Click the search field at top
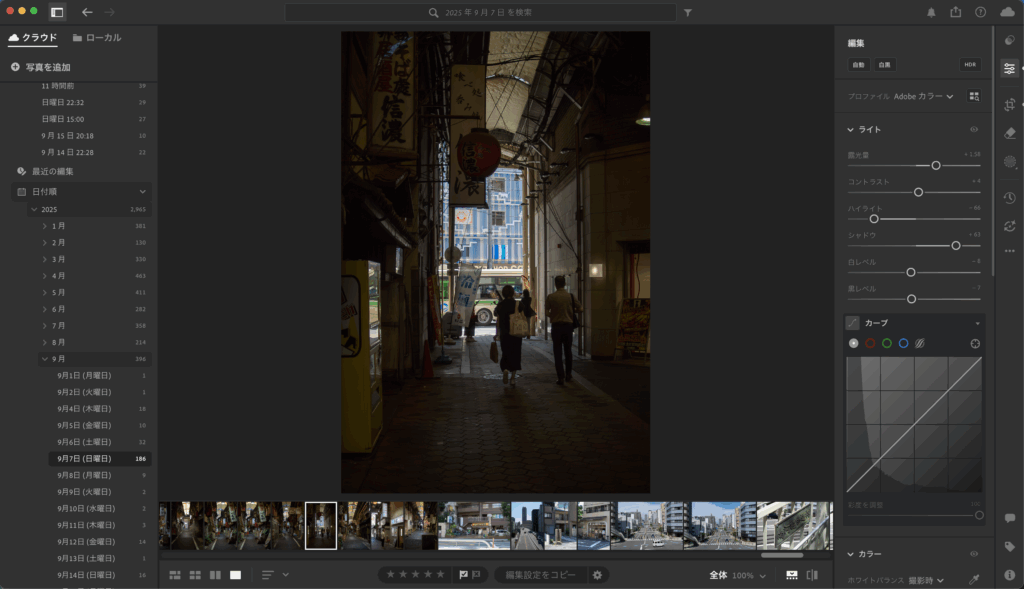 480,13
